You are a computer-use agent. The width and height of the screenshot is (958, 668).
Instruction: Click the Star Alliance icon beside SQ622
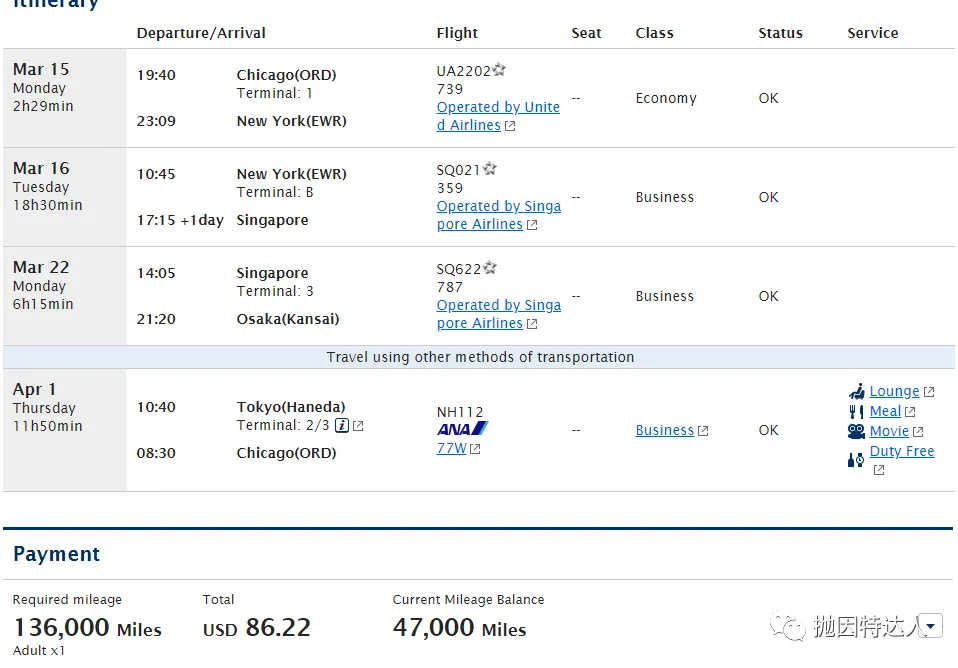click(x=490, y=268)
